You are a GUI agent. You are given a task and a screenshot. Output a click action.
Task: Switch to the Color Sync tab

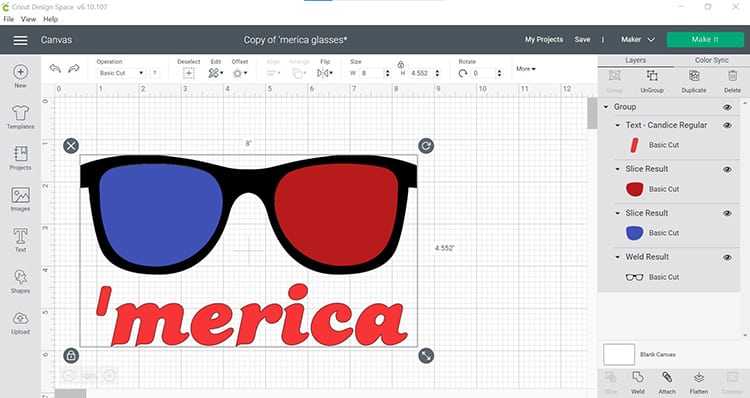(711, 60)
